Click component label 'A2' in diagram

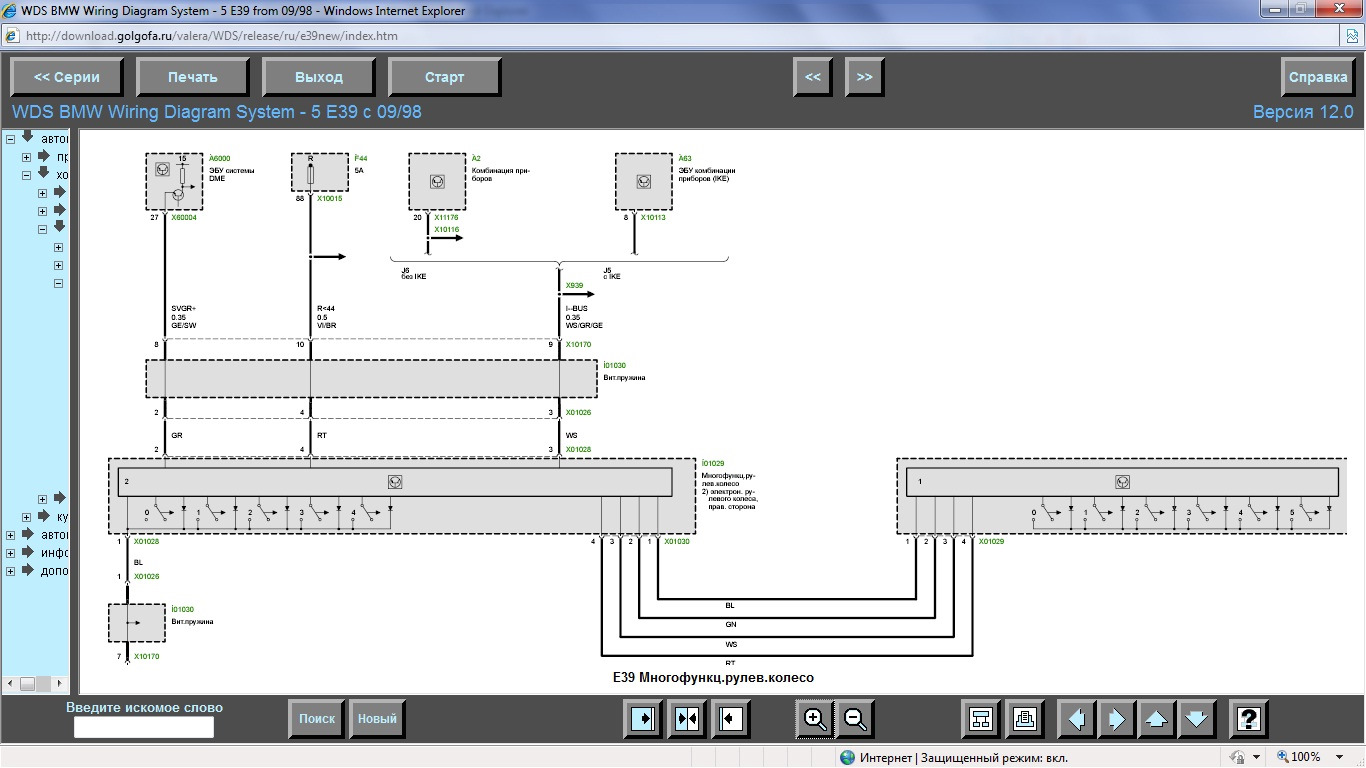[476, 159]
